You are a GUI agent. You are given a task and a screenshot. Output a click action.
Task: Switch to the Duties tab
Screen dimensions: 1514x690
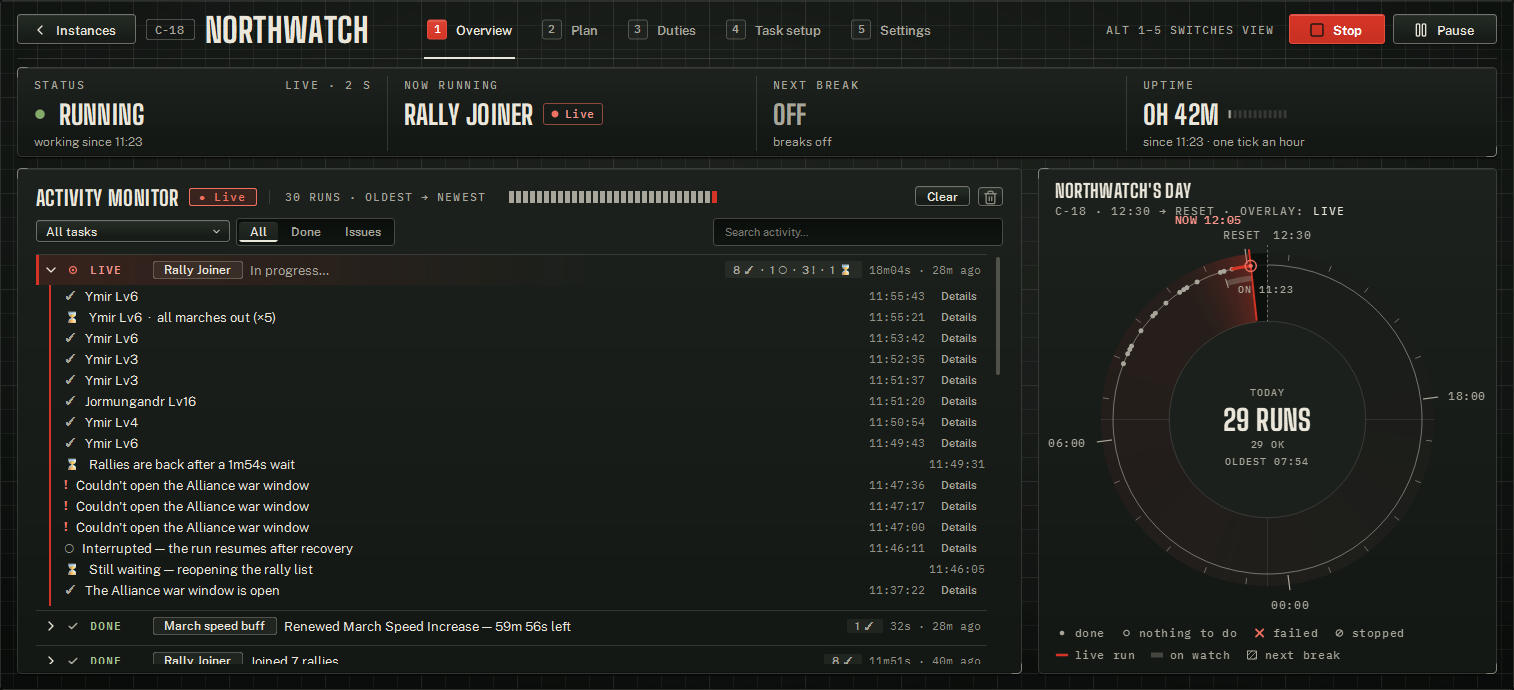click(x=662, y=30)
